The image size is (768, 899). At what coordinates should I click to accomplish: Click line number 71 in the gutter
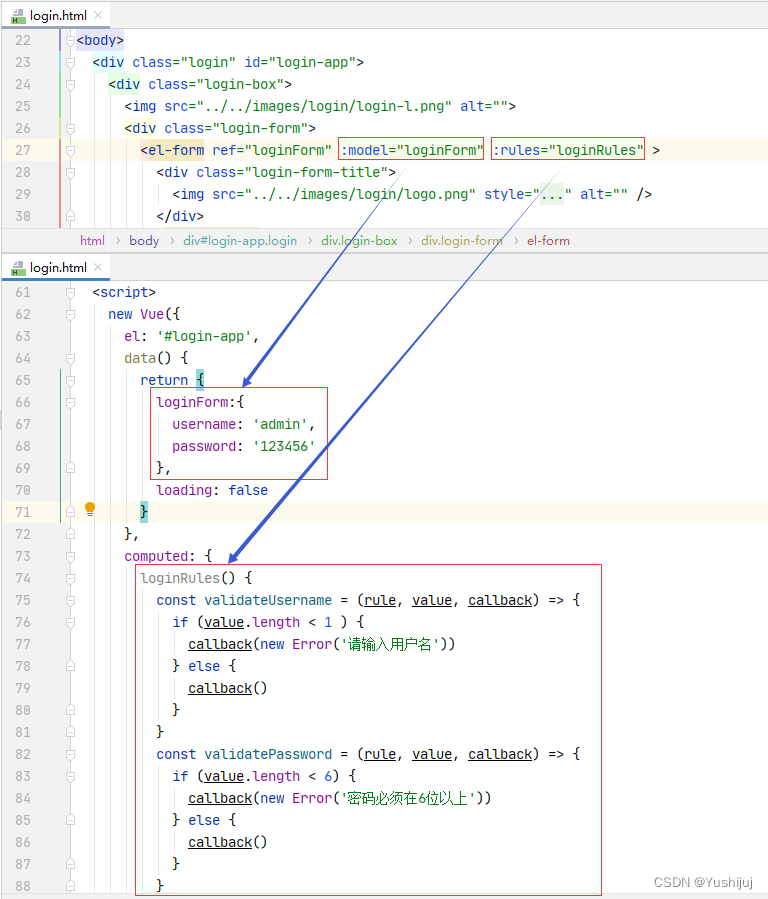(23, 512)
